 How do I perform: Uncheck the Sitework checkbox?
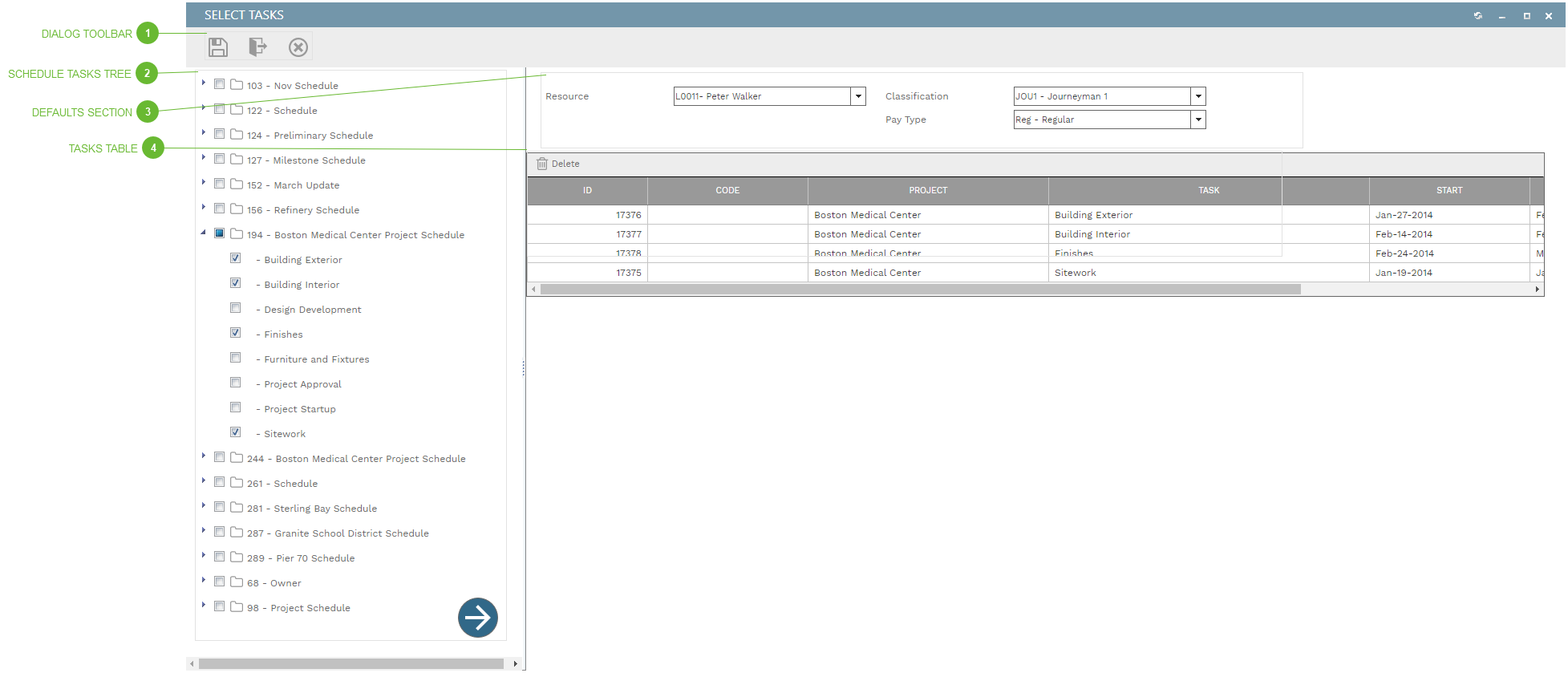coord(236,432)
